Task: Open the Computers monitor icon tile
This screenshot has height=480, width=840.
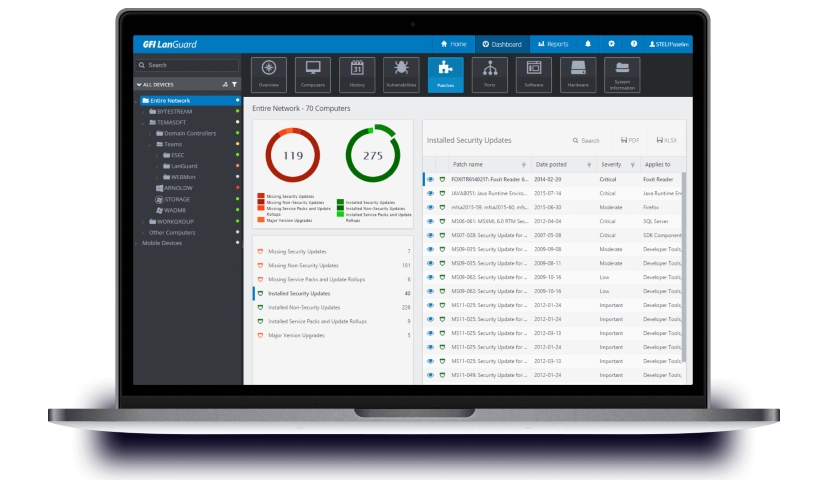Action: click(x=313, y=74)
